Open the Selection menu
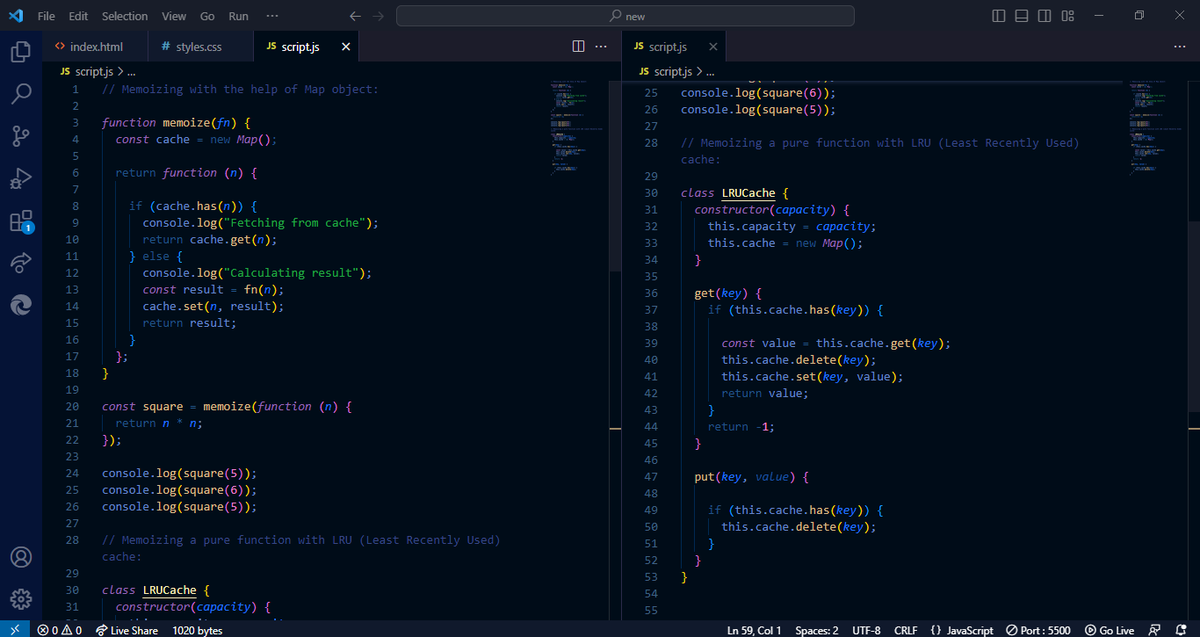 point(124,15)
